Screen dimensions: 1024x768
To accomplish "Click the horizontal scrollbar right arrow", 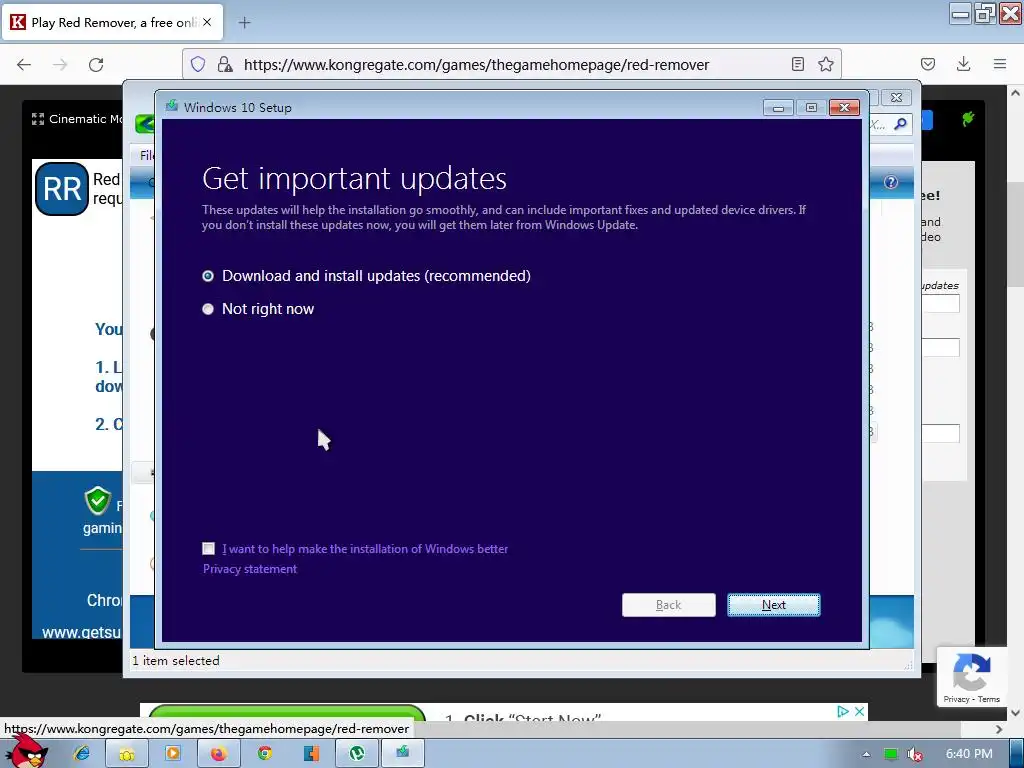I will coord(999,729).
